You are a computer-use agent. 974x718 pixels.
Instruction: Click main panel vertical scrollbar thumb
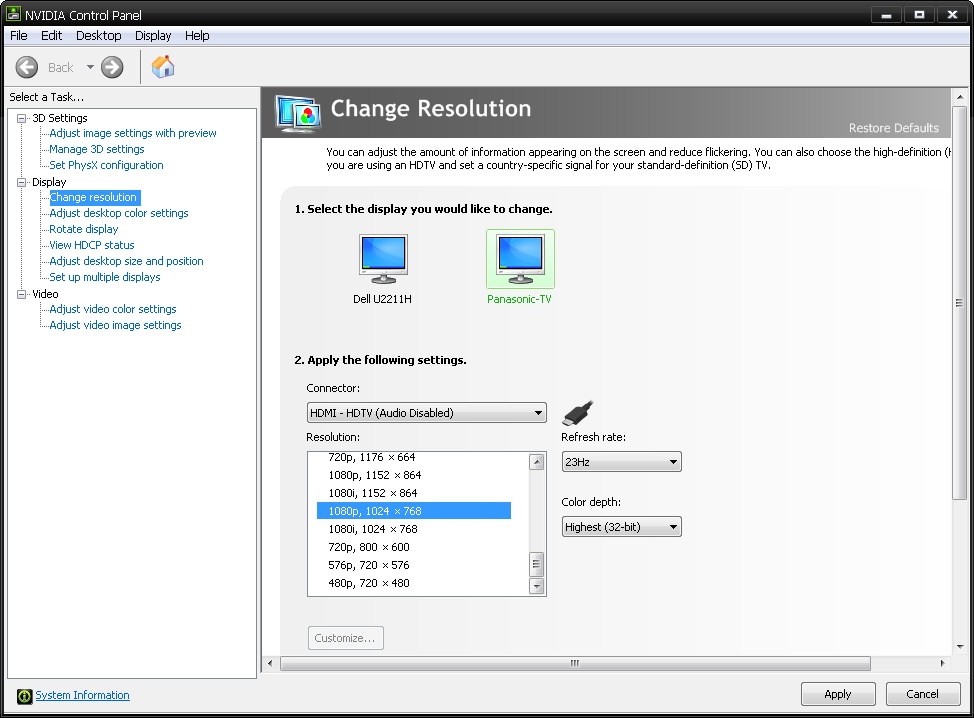coord(960,302)
